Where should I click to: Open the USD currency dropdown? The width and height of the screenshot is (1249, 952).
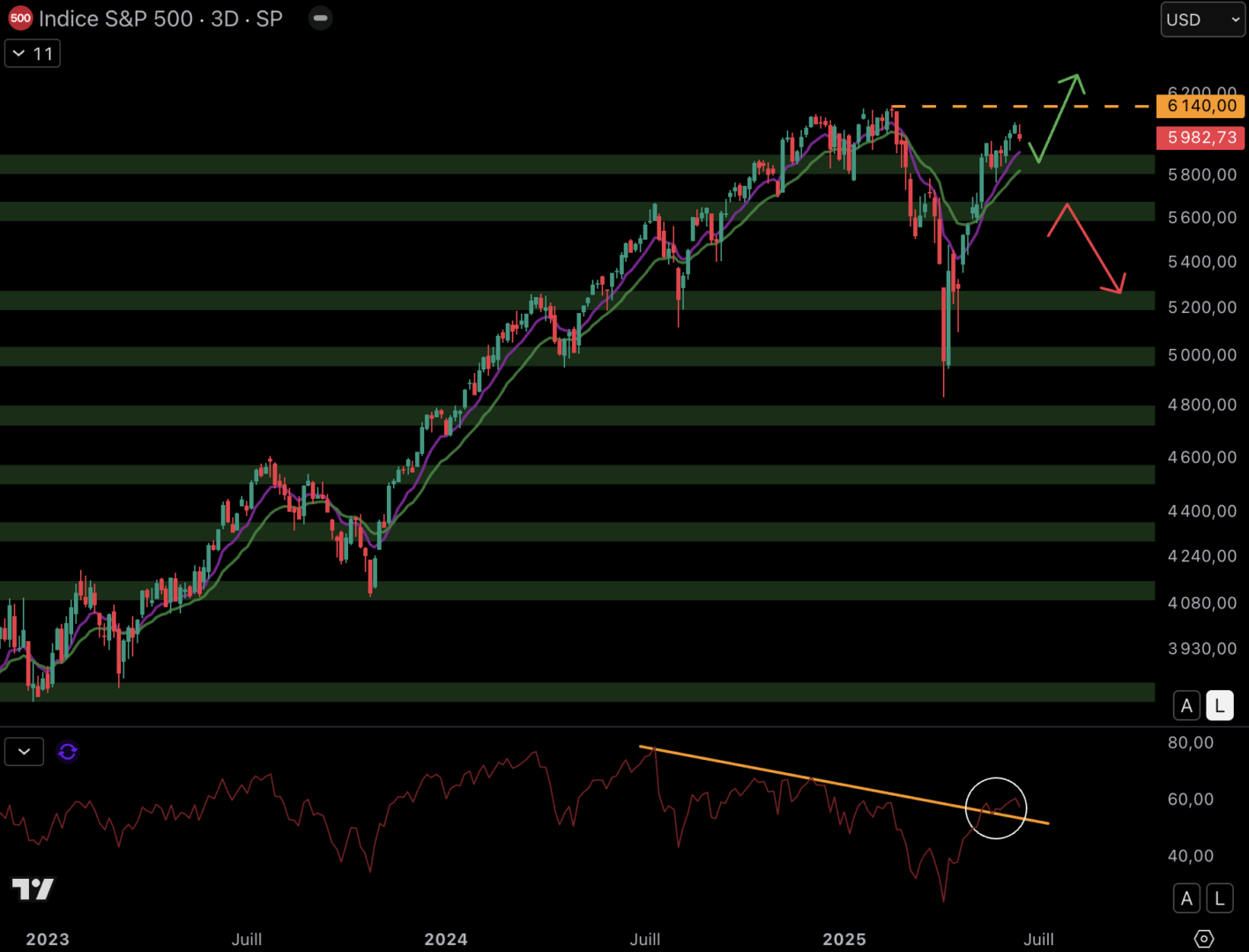pos(1203,19)
